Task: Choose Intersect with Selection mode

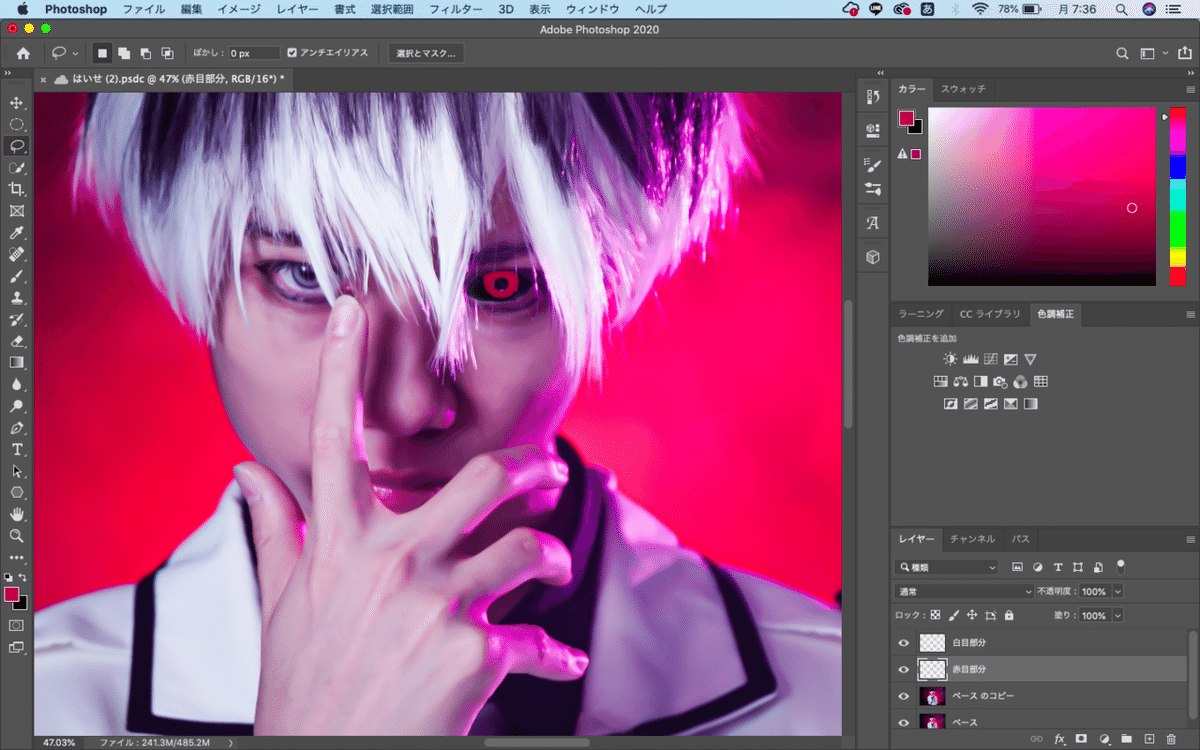Action: [x=168, y=53]
